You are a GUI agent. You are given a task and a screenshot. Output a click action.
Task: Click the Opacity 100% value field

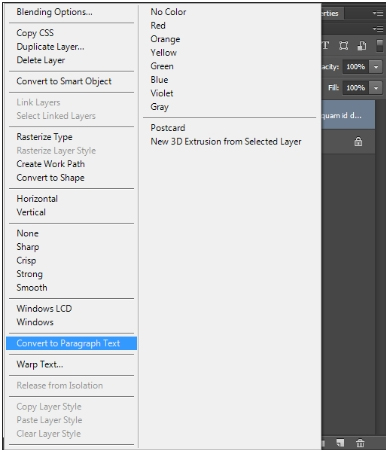pyautogui.click(x=356, y=67)
